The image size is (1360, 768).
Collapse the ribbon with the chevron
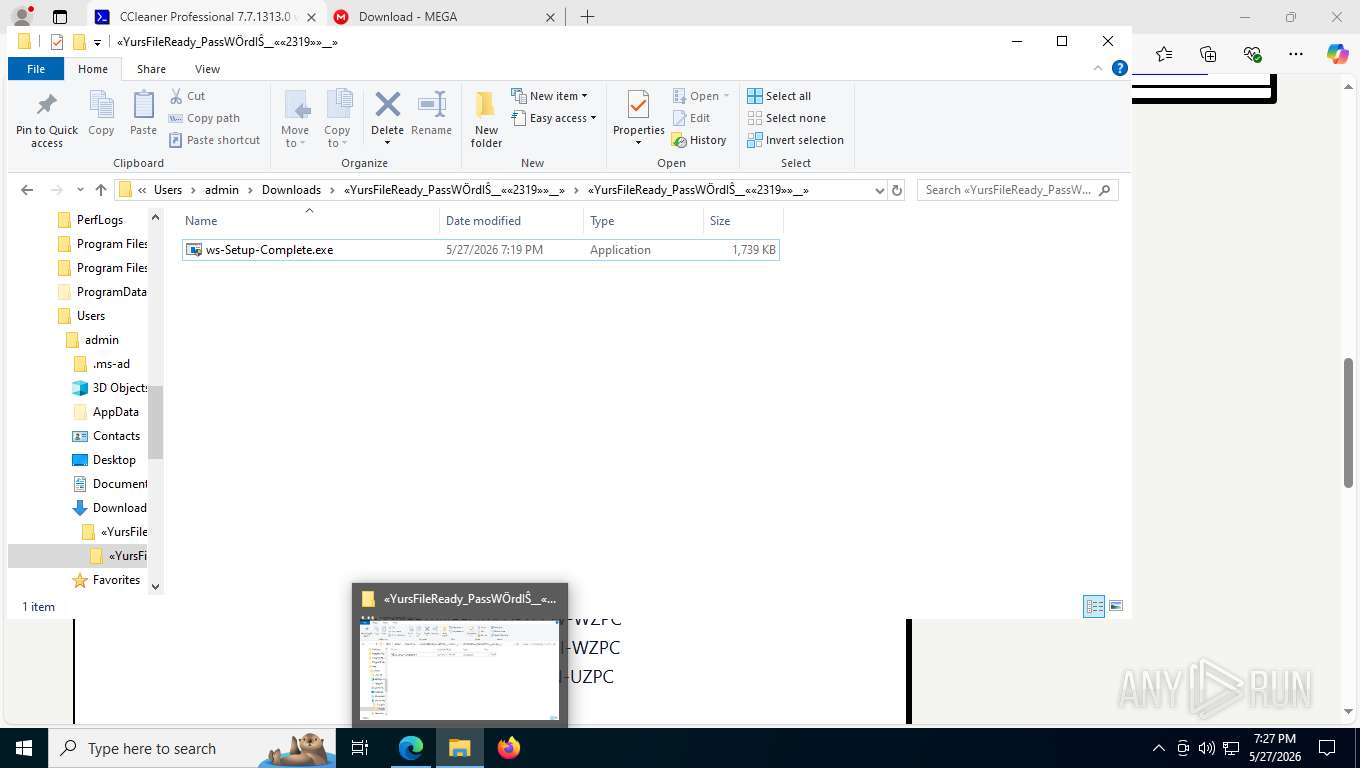click(1100, 68)
